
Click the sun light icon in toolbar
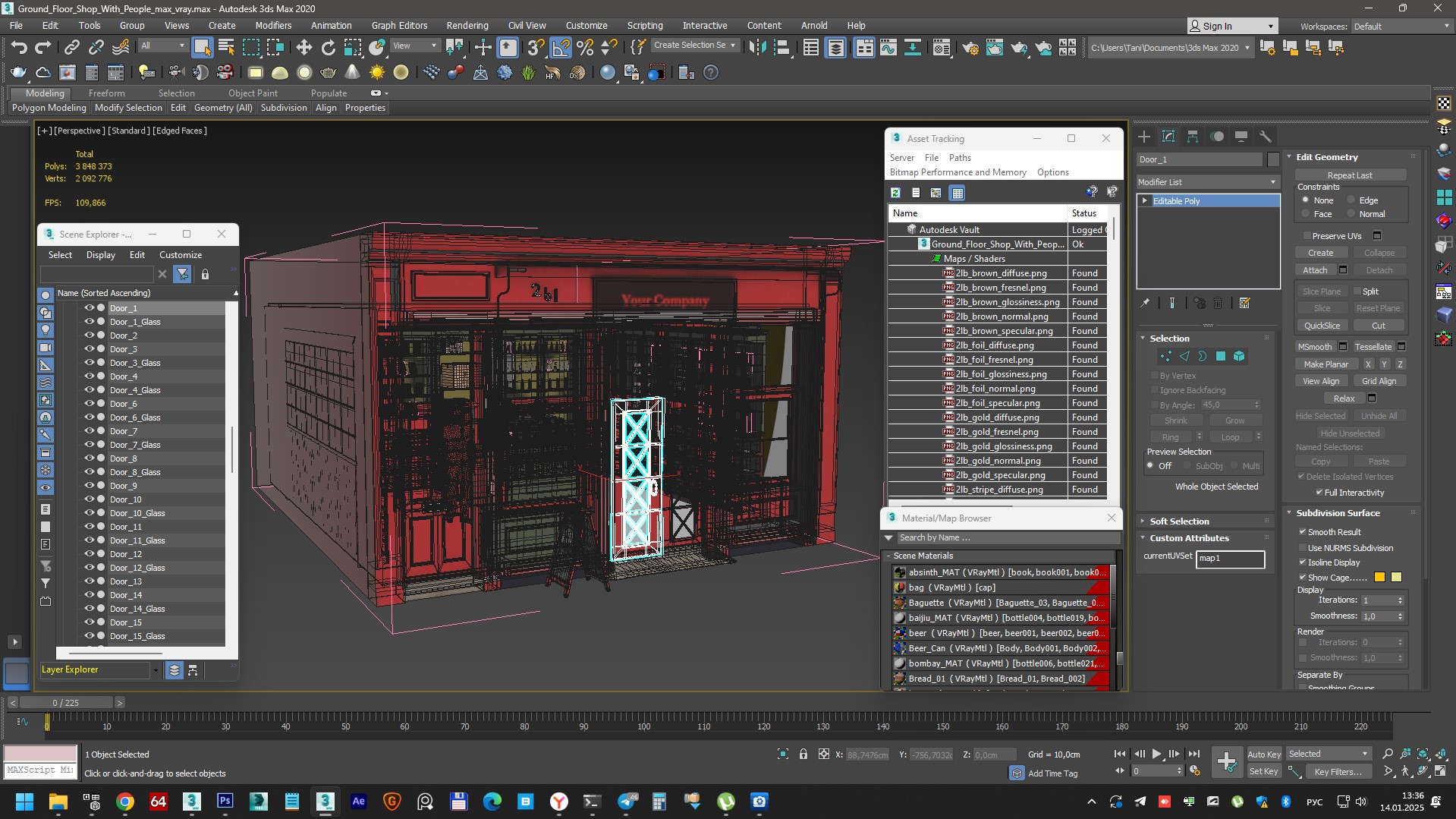click(376, 73)
